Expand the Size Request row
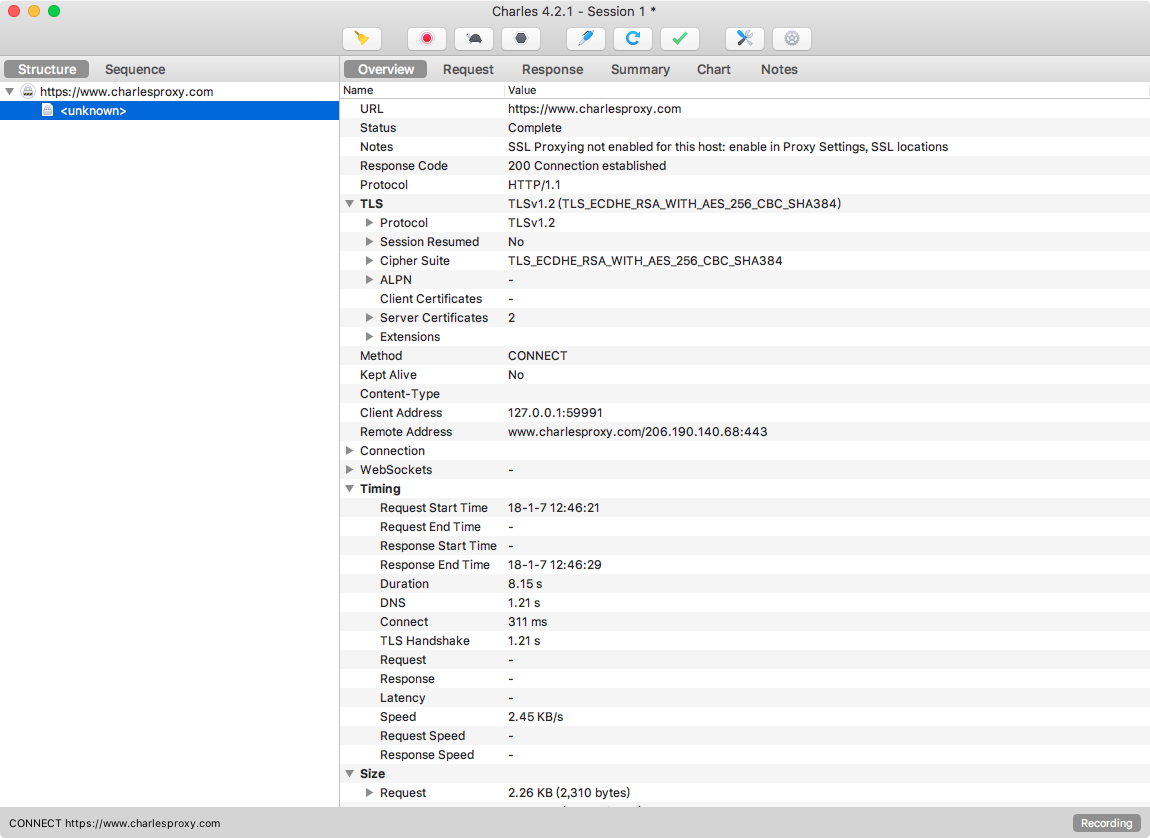Image resolution: width=1150 pixels, height=838 pixels. click(x=370, y=793)
